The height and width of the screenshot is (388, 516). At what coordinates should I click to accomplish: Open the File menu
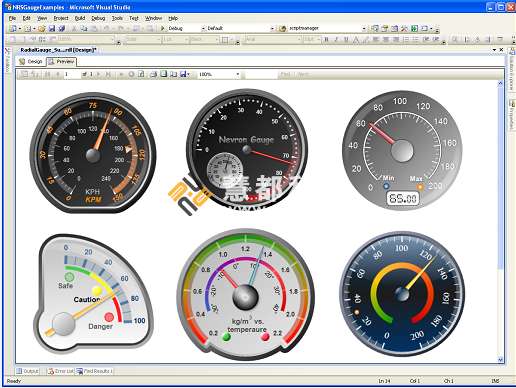(12, 18)
